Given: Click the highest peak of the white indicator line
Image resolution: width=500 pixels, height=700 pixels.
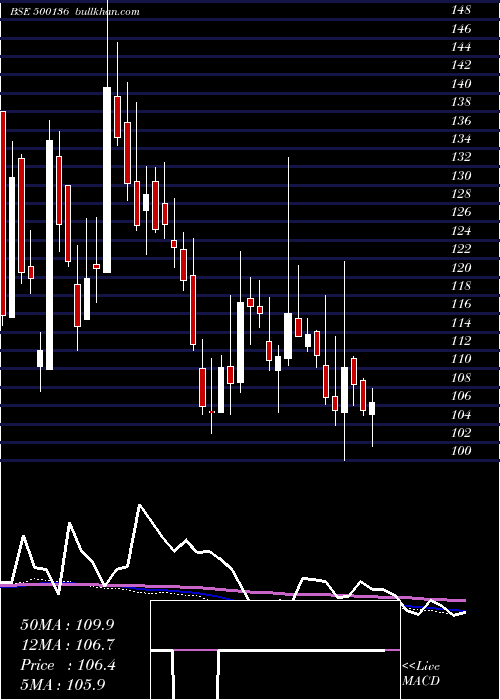Looking at the screenshot, I should (140, 505).
